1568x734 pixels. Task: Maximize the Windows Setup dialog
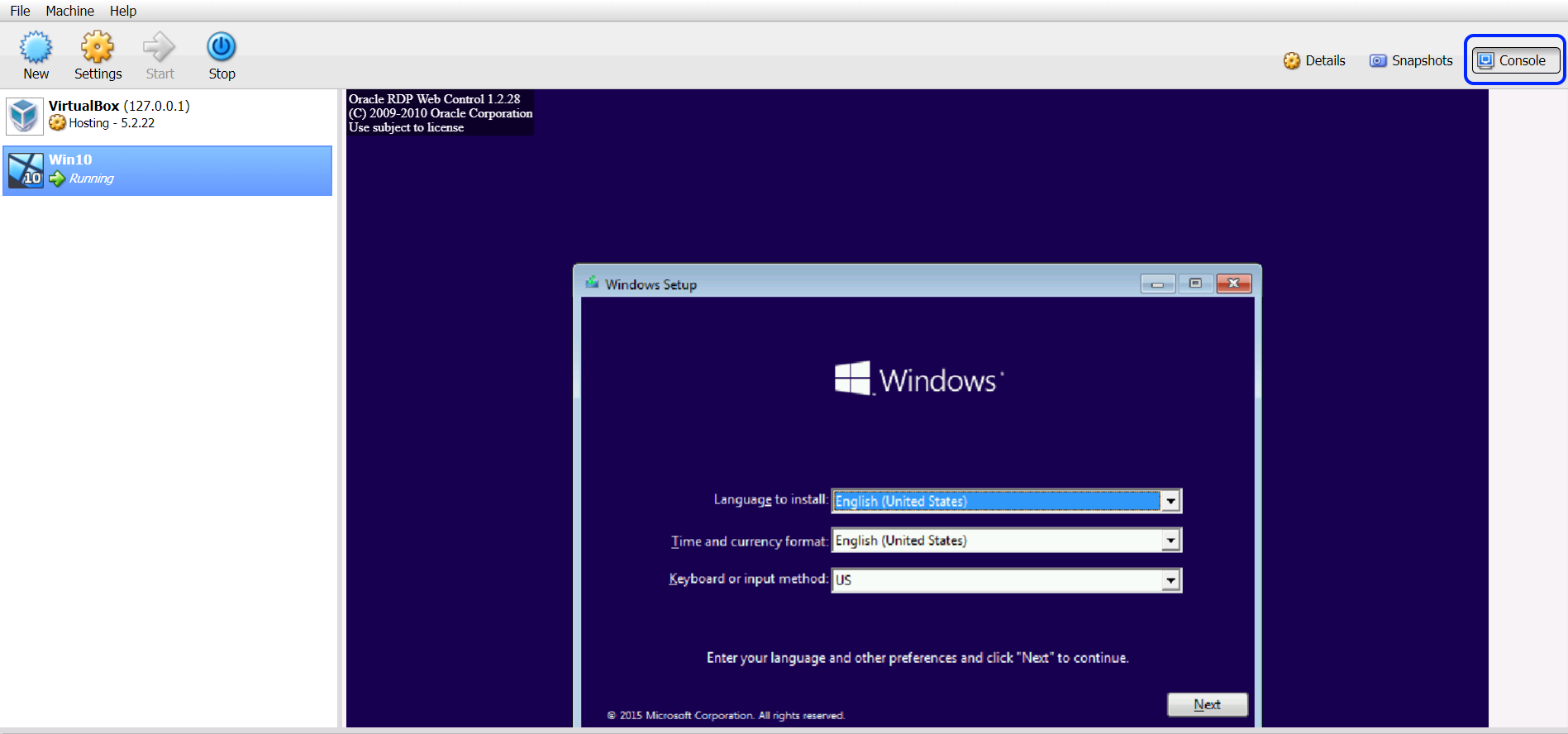click(1195, 284)
